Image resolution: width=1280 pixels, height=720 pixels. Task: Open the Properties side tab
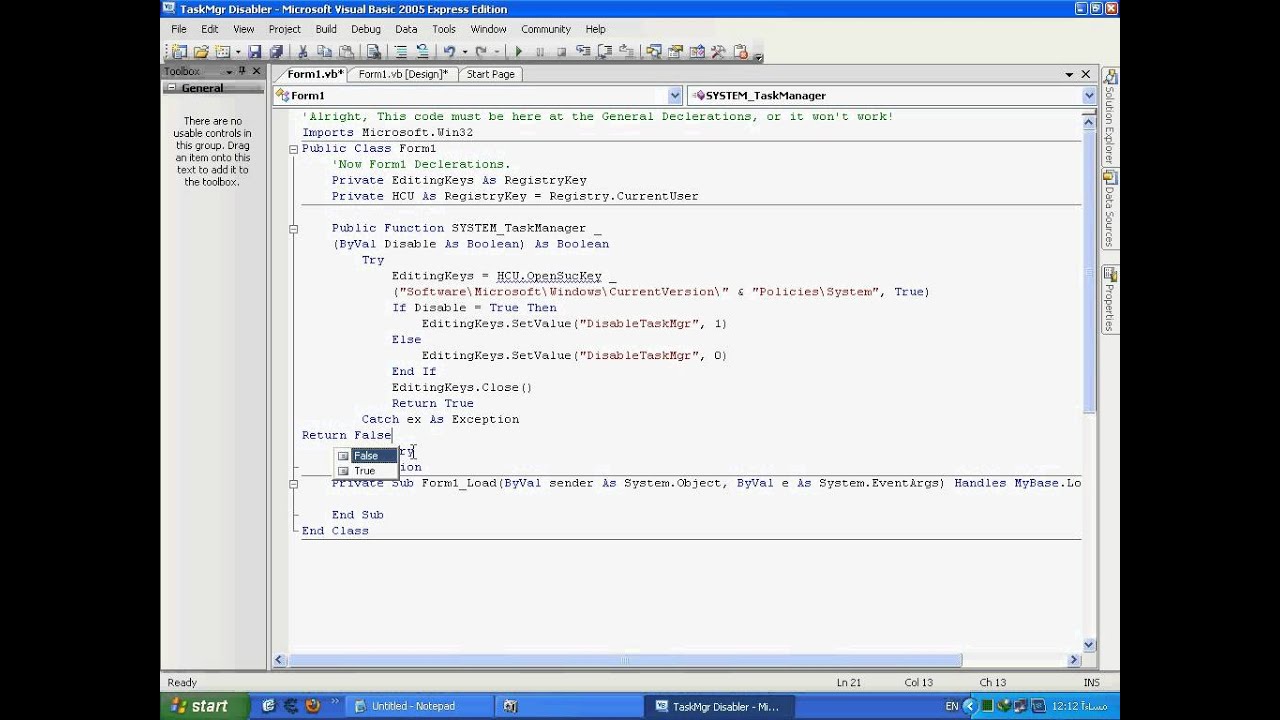[x=1109, y=300]
